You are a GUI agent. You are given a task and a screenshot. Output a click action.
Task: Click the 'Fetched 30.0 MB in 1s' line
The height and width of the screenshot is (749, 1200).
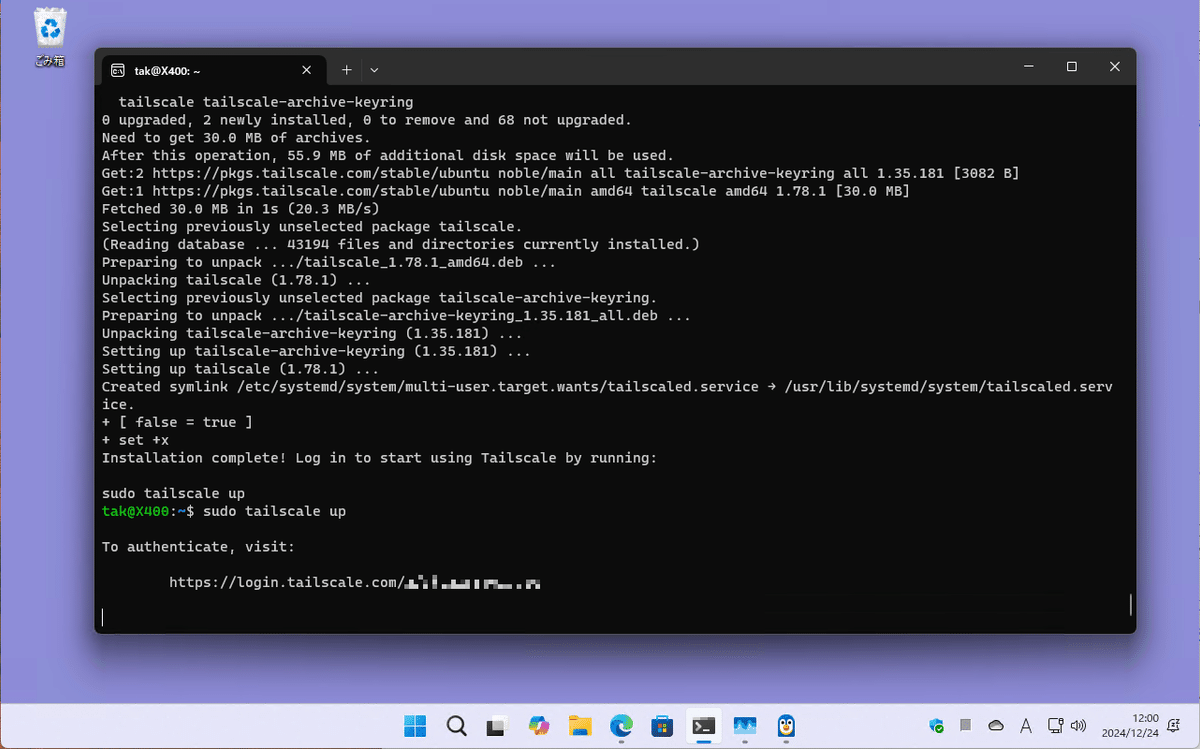pyautogui.click(x=240, y=209)
